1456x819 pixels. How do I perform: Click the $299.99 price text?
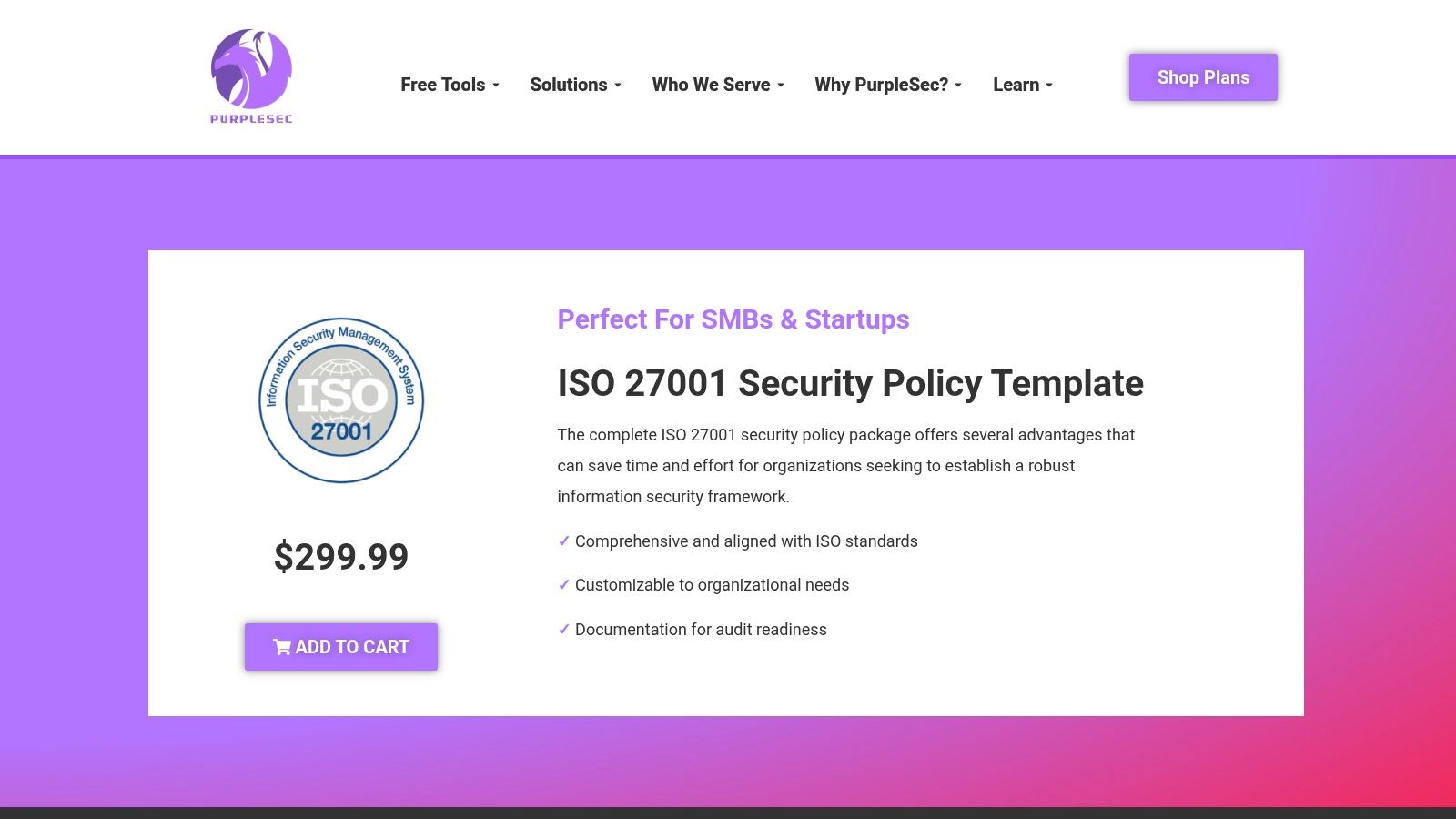tap(341, 557)
